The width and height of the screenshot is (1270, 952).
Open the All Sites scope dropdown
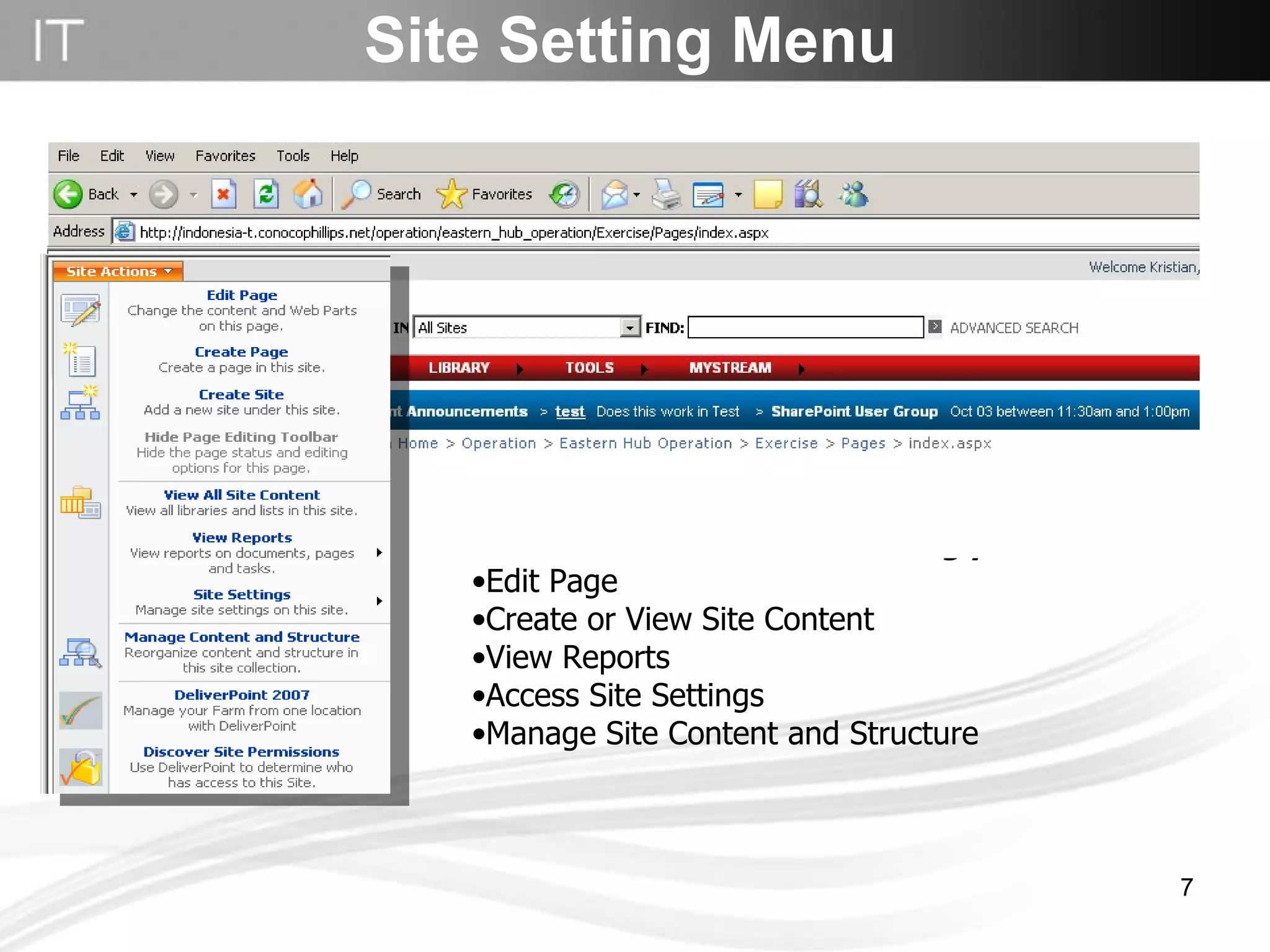pyautogui.click(x=630, y=327)
